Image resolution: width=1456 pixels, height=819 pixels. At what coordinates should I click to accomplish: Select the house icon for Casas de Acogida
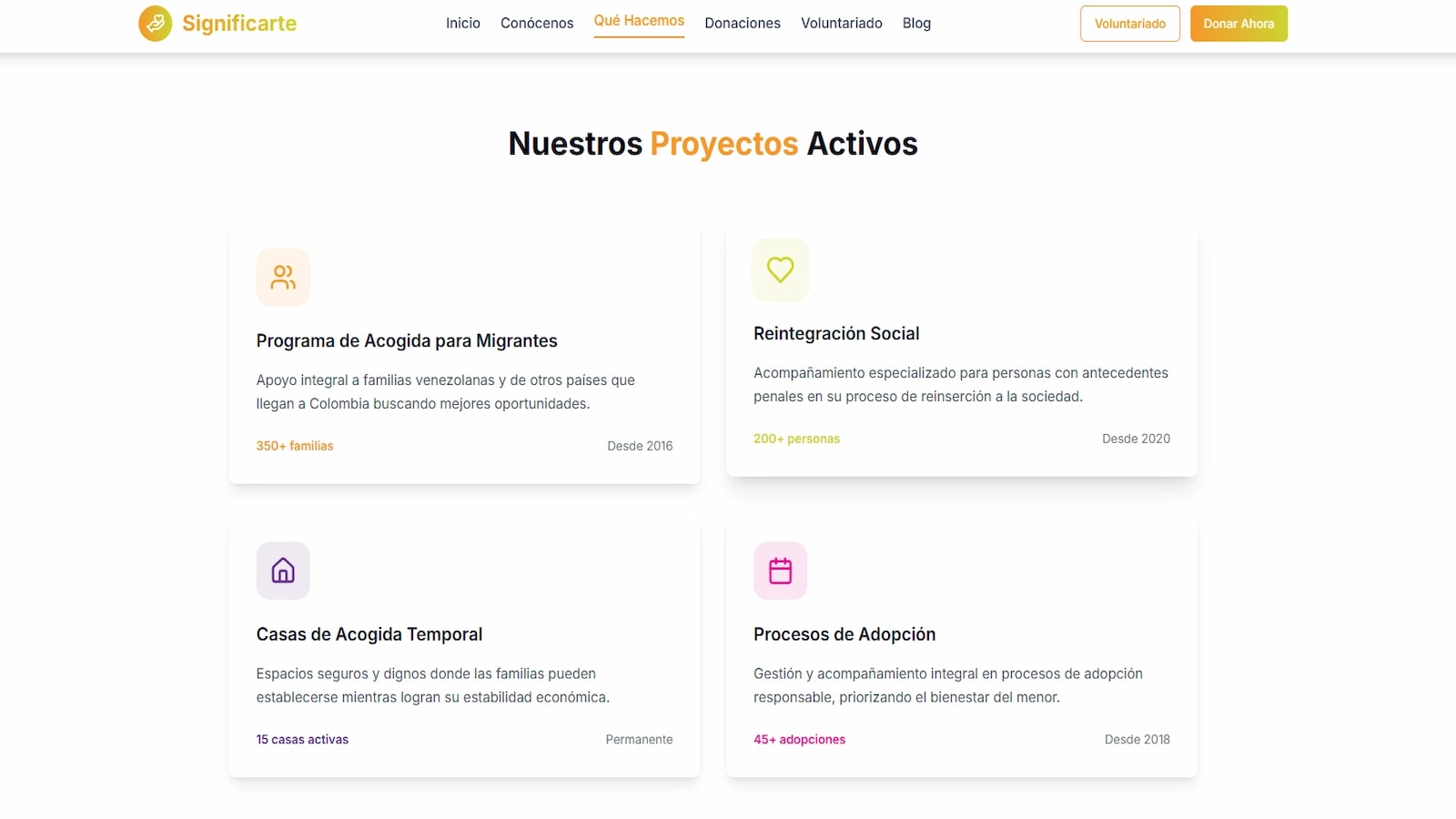click(x=282, y=571)
